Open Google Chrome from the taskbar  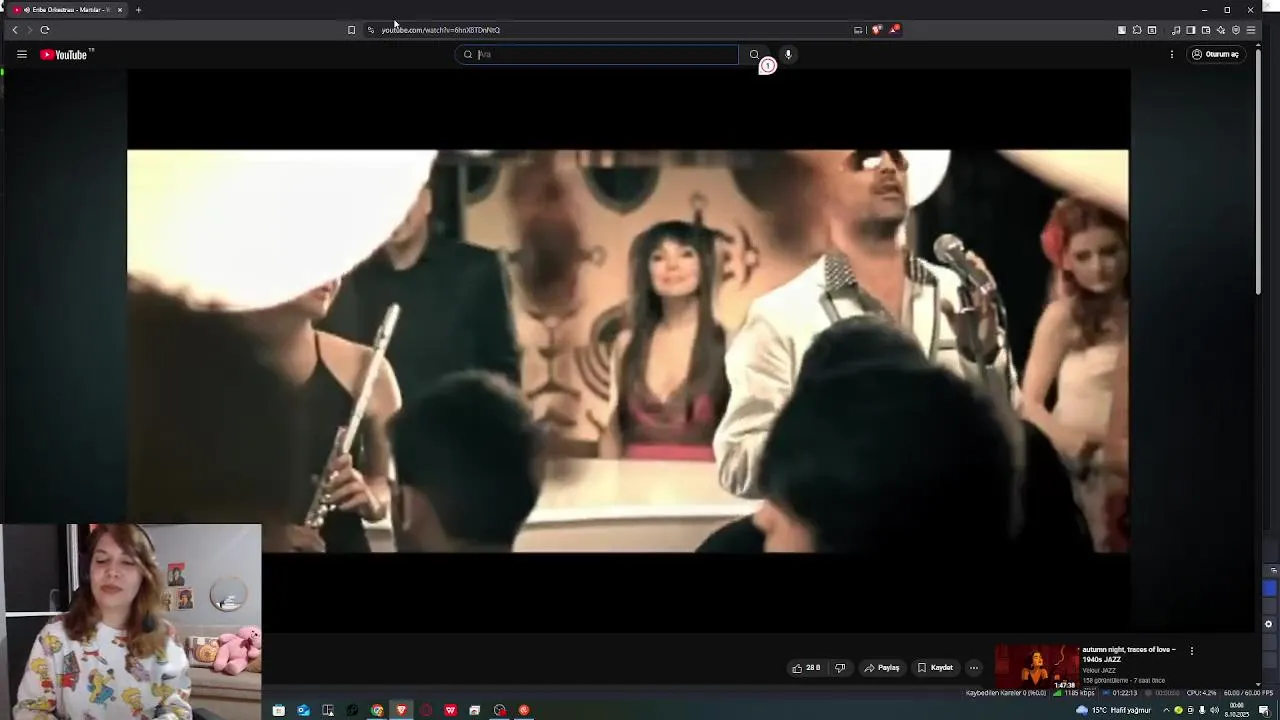click(377, 710)
